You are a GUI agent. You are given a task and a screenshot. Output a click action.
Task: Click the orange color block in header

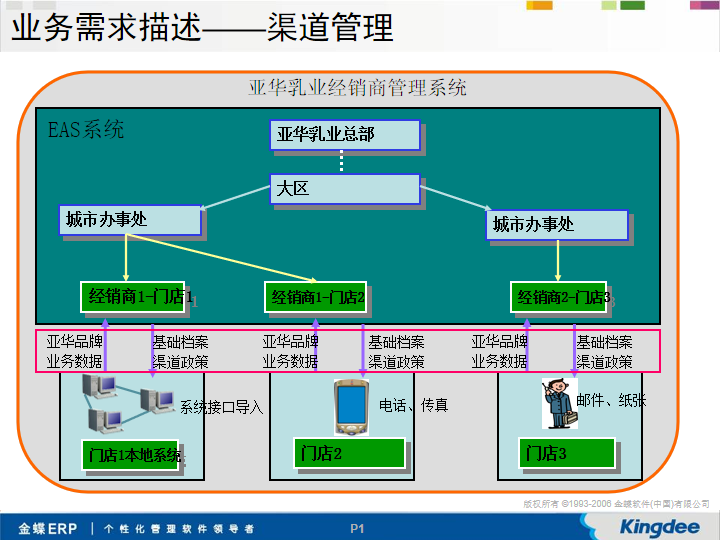(x=540, y=5)
